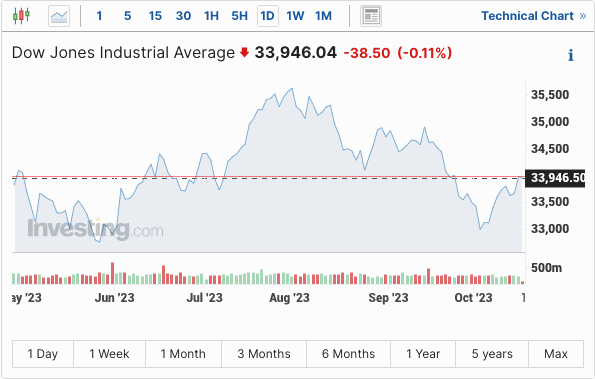Image resolution: width=595 pixels, height=379 pixels.
Task: Show the 1 Week range
Action: [x=109, y=354]
